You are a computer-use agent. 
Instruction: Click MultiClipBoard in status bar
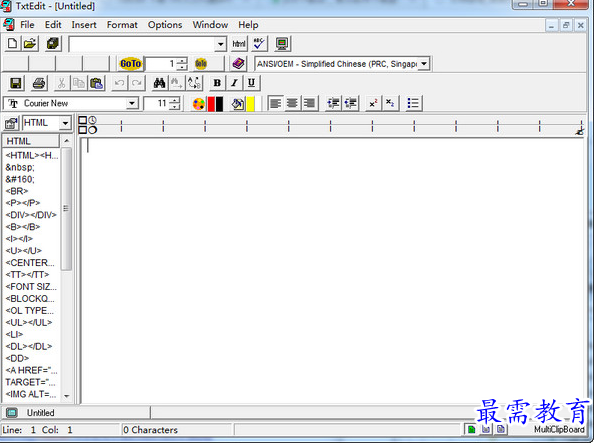click(559, 430)
